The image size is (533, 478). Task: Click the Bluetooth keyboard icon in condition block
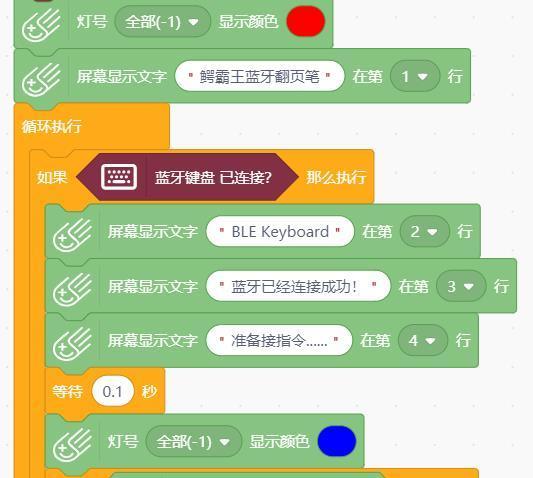pyautogui.click(x=119, y=177)
